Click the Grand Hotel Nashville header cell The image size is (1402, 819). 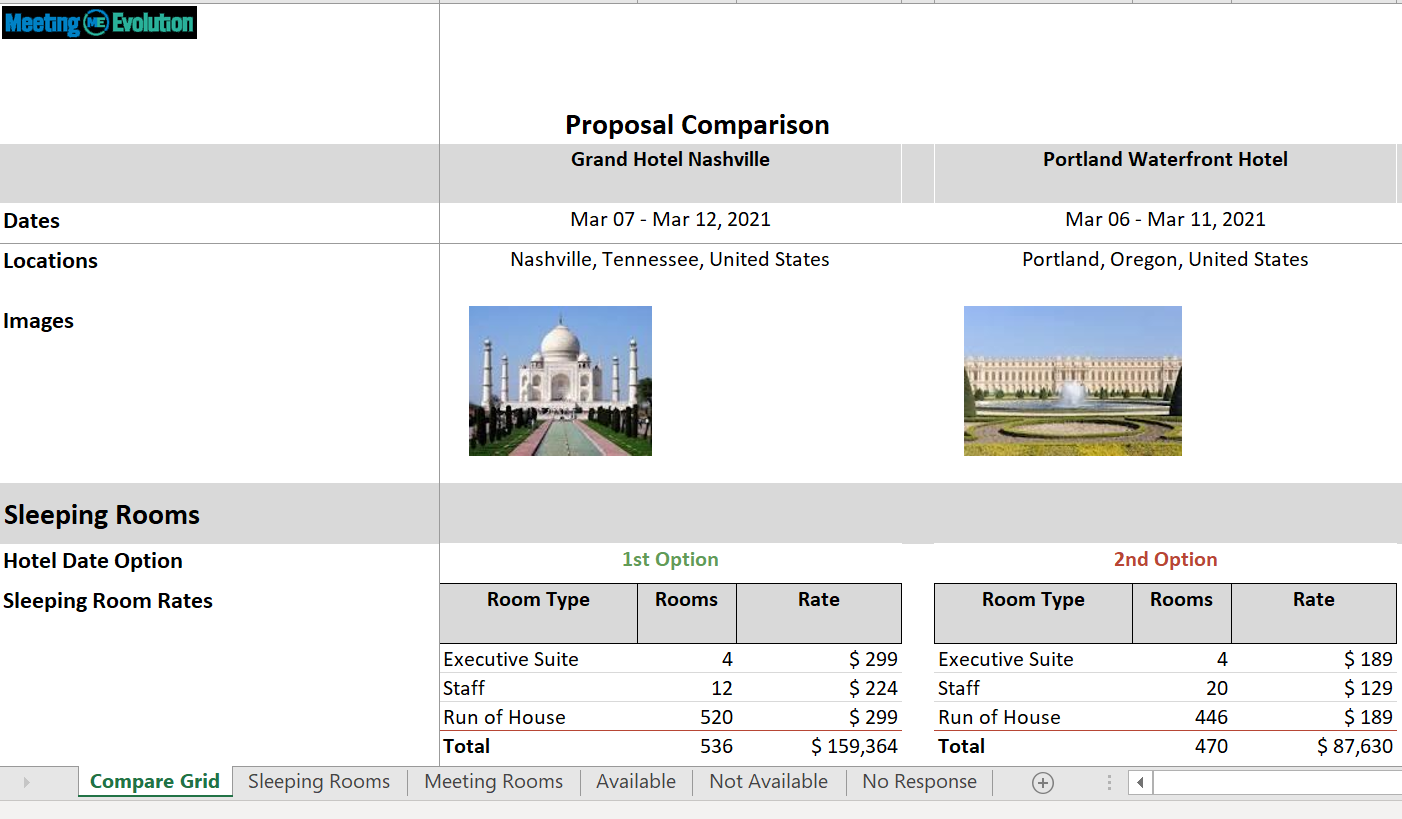[x=670, y=160]
